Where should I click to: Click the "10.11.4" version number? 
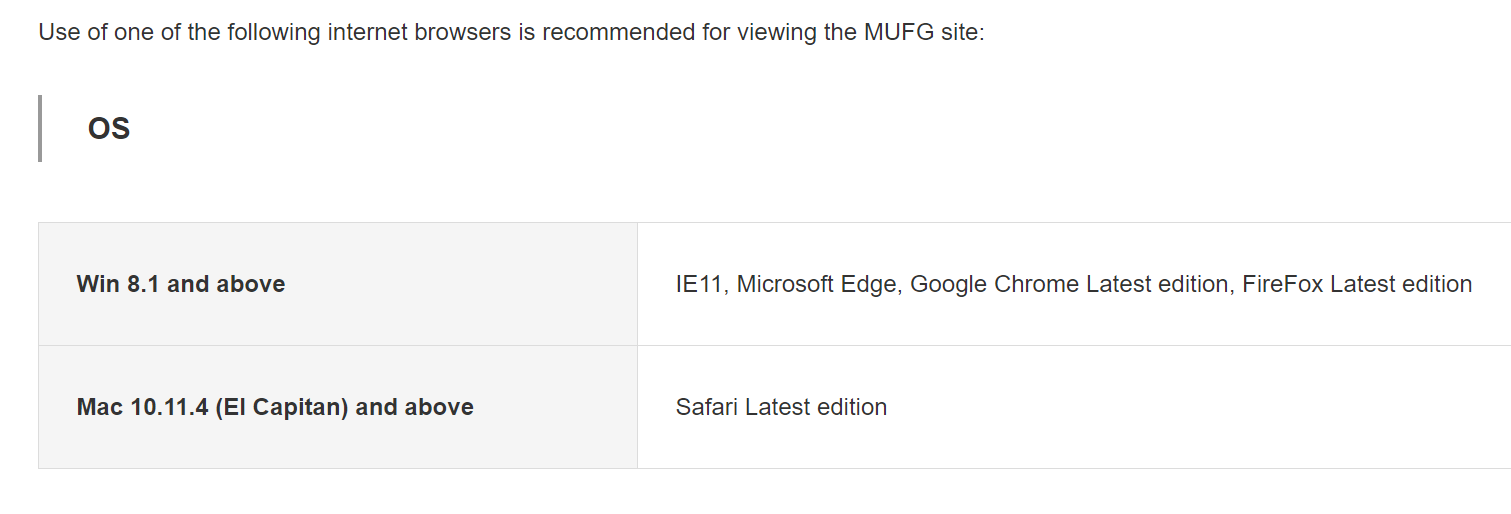coord(169,407)
